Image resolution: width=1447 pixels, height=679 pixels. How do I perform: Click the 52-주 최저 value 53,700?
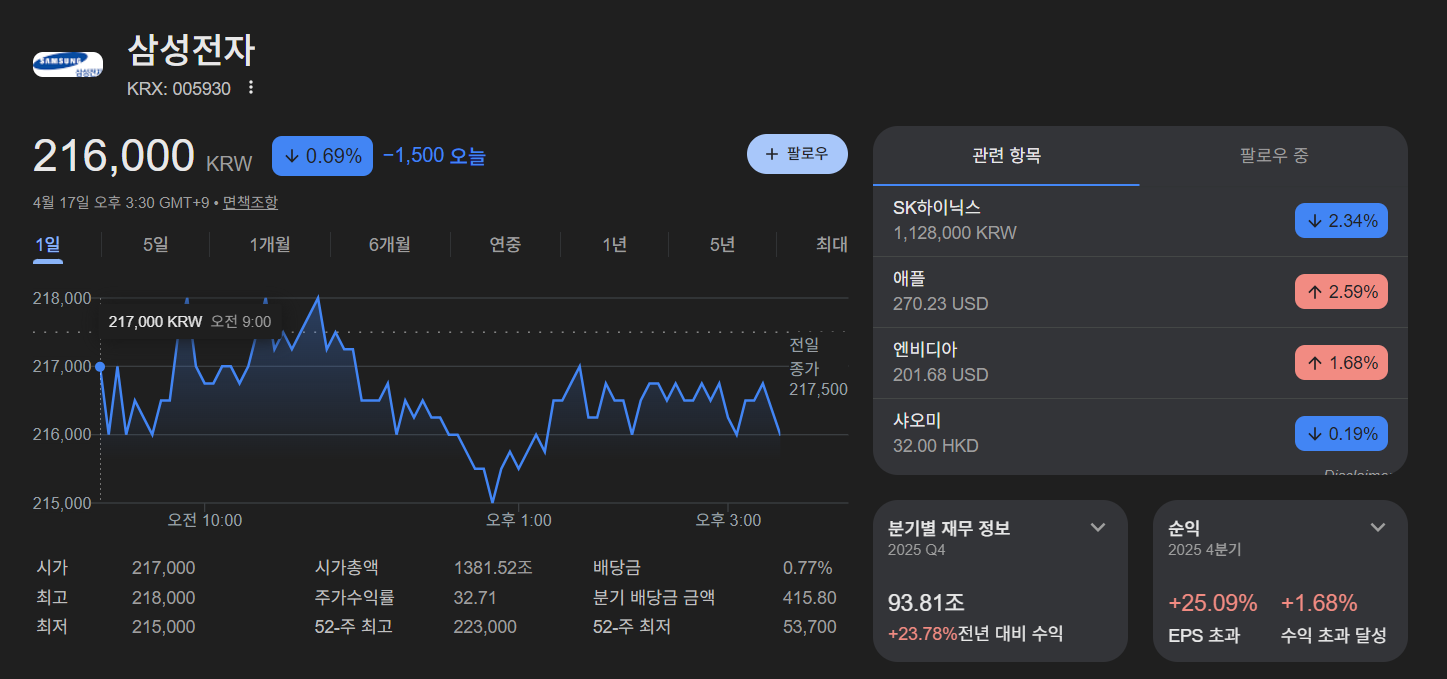click(x=809, y=627)
